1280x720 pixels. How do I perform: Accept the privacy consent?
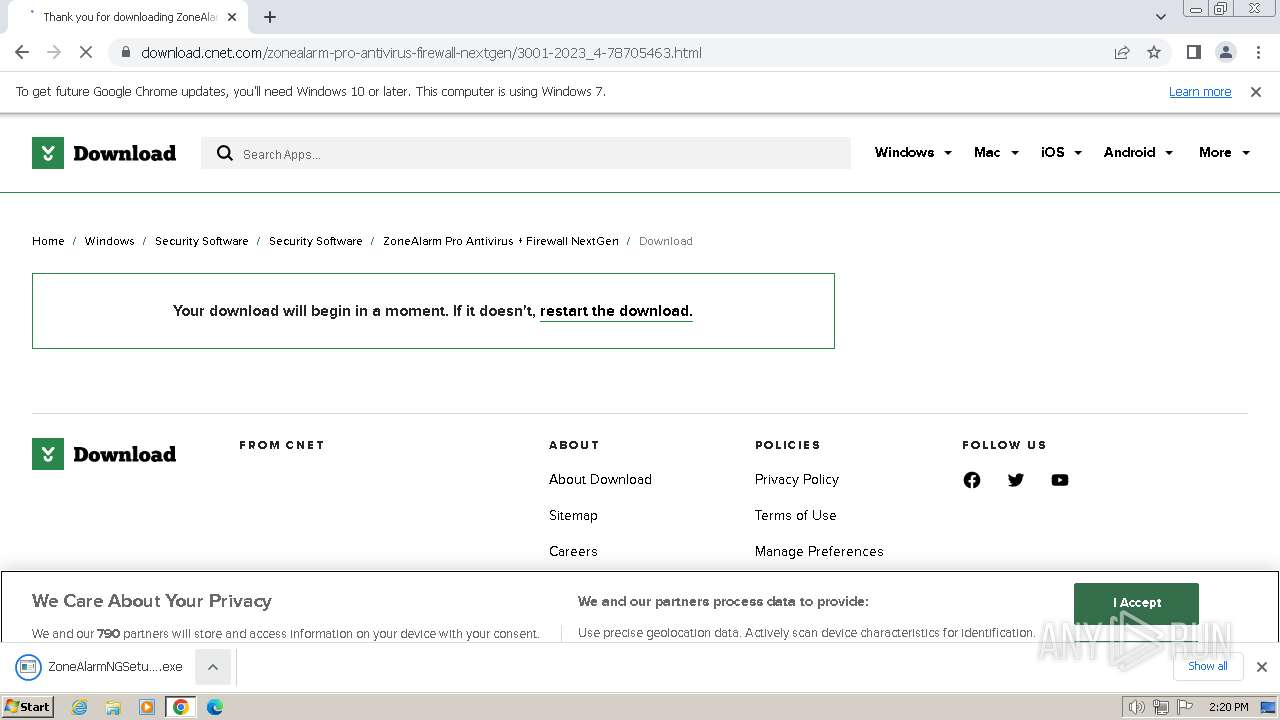1136,603
